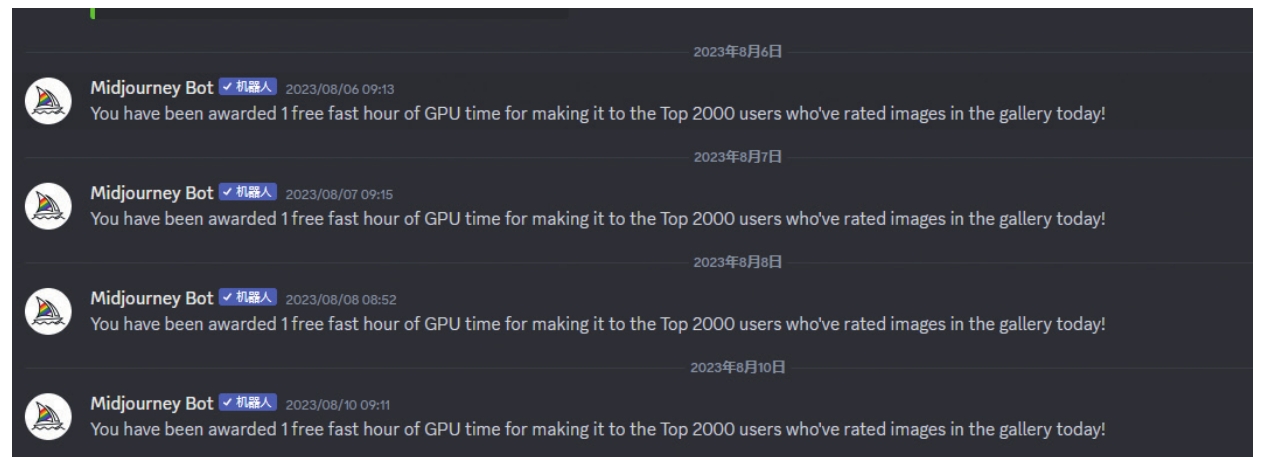1262x460 pixels.
Task: Click Midjourney Bot avatar on 08/06 message
Action: pyautogui.click(x=47, y=100)
